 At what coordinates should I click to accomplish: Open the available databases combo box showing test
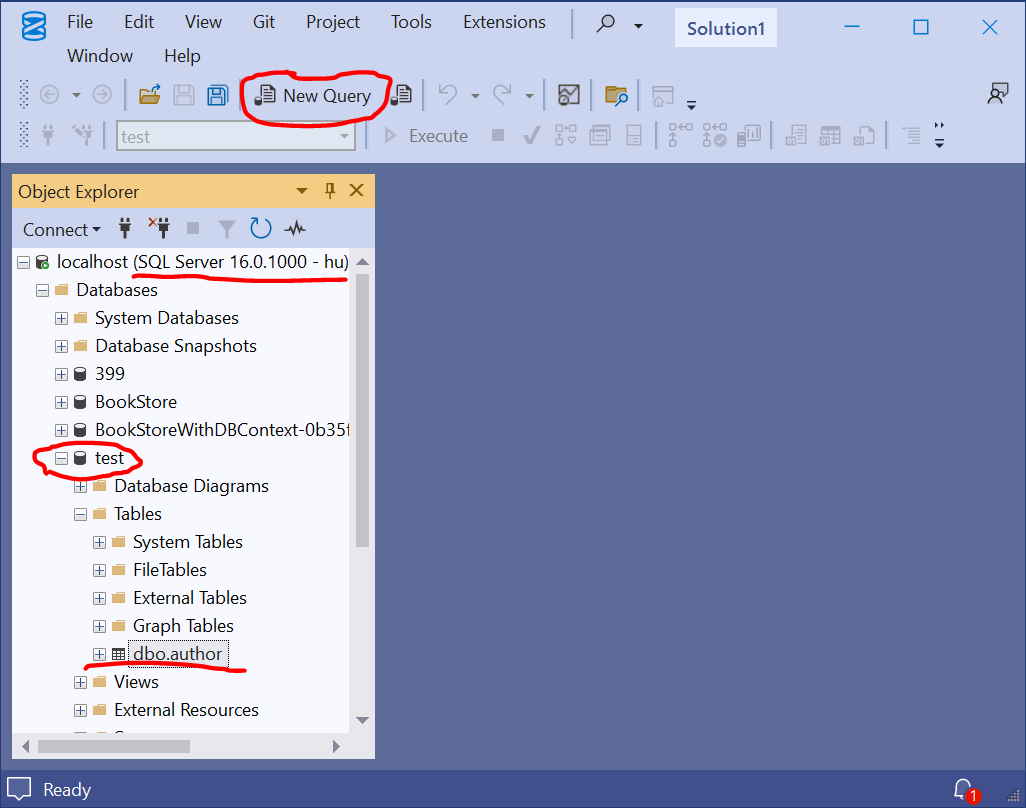236,136
